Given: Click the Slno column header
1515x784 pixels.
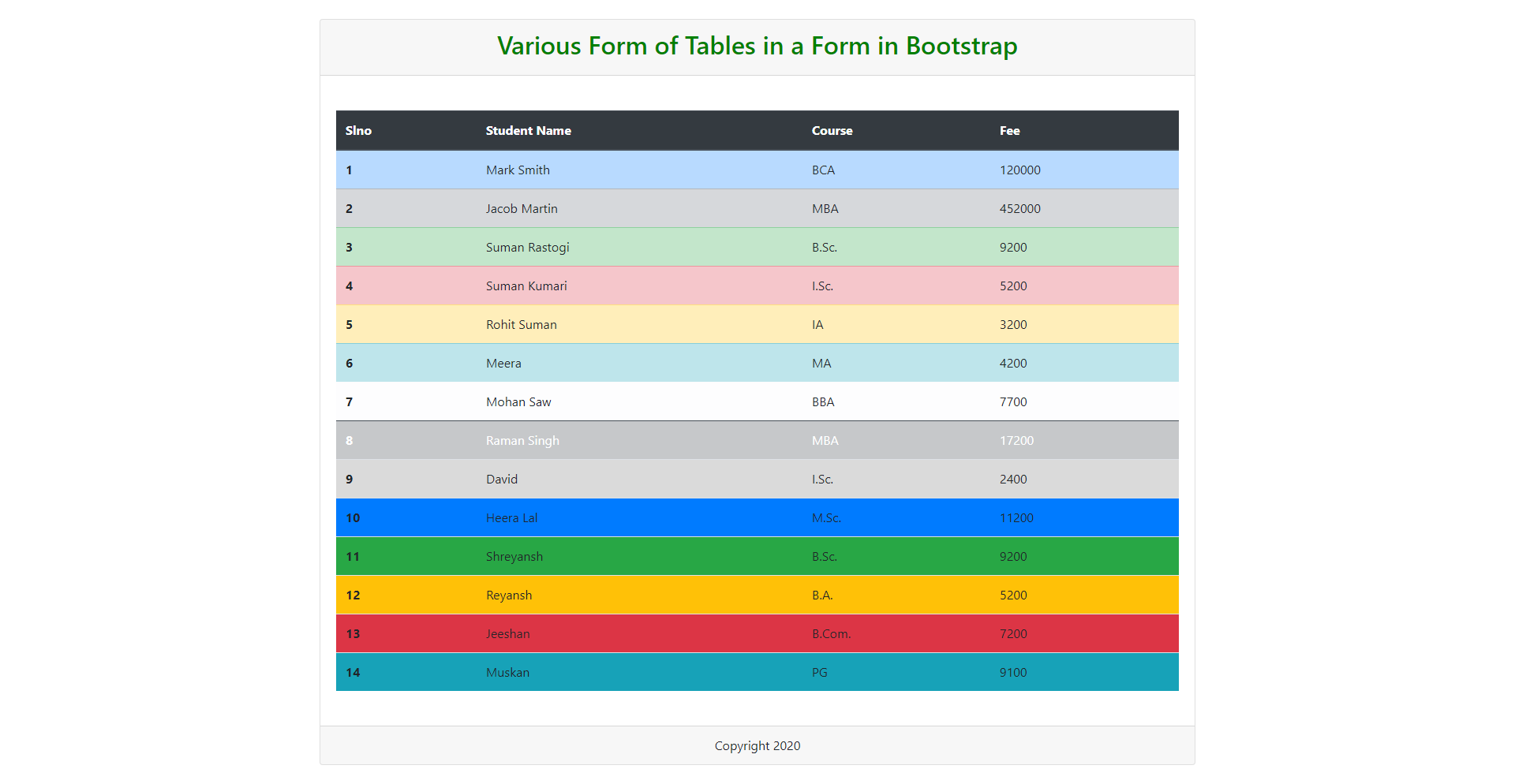Looking at the screenshot, I should pos(359,130).
